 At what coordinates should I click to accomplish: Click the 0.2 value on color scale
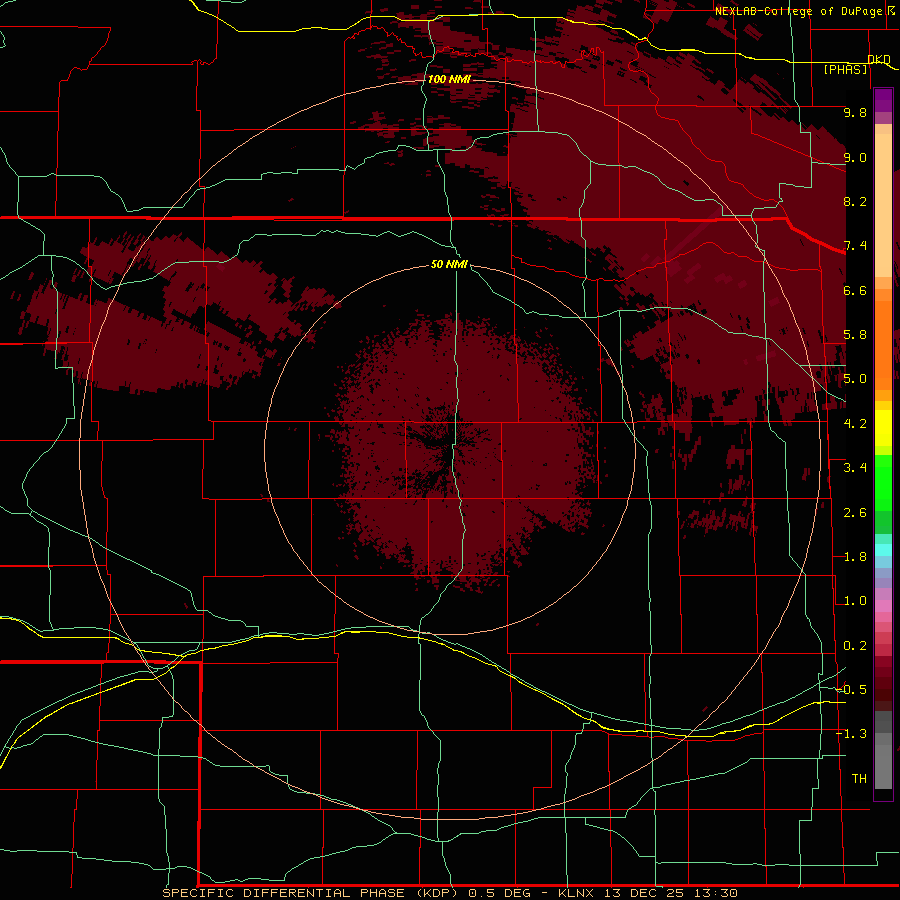coord(855,646)
